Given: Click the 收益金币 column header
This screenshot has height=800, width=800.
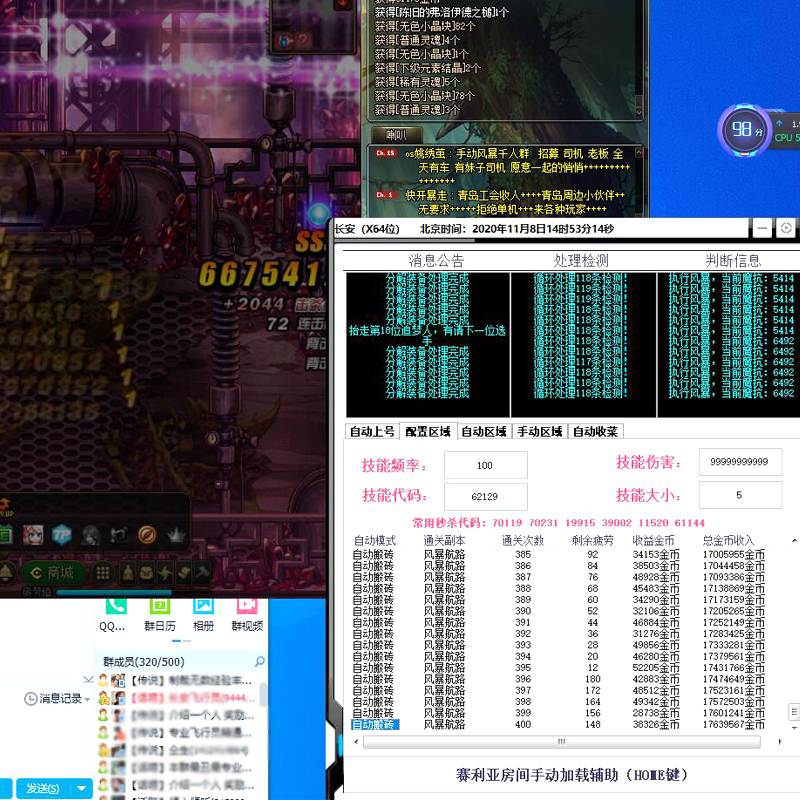Looking at the screenshot, I should pos(654,540).
